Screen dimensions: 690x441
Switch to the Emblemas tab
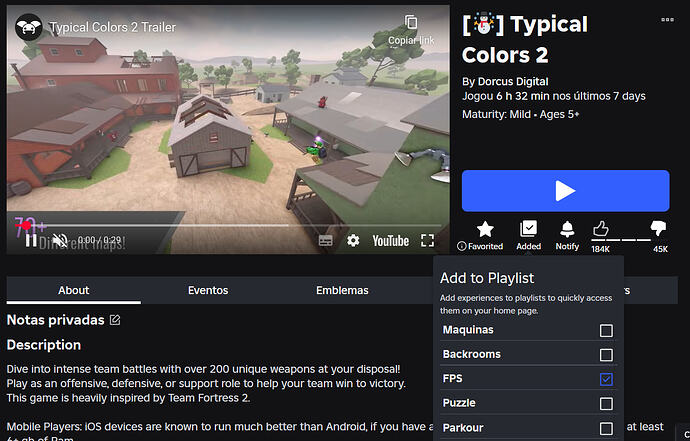[342, 290]
